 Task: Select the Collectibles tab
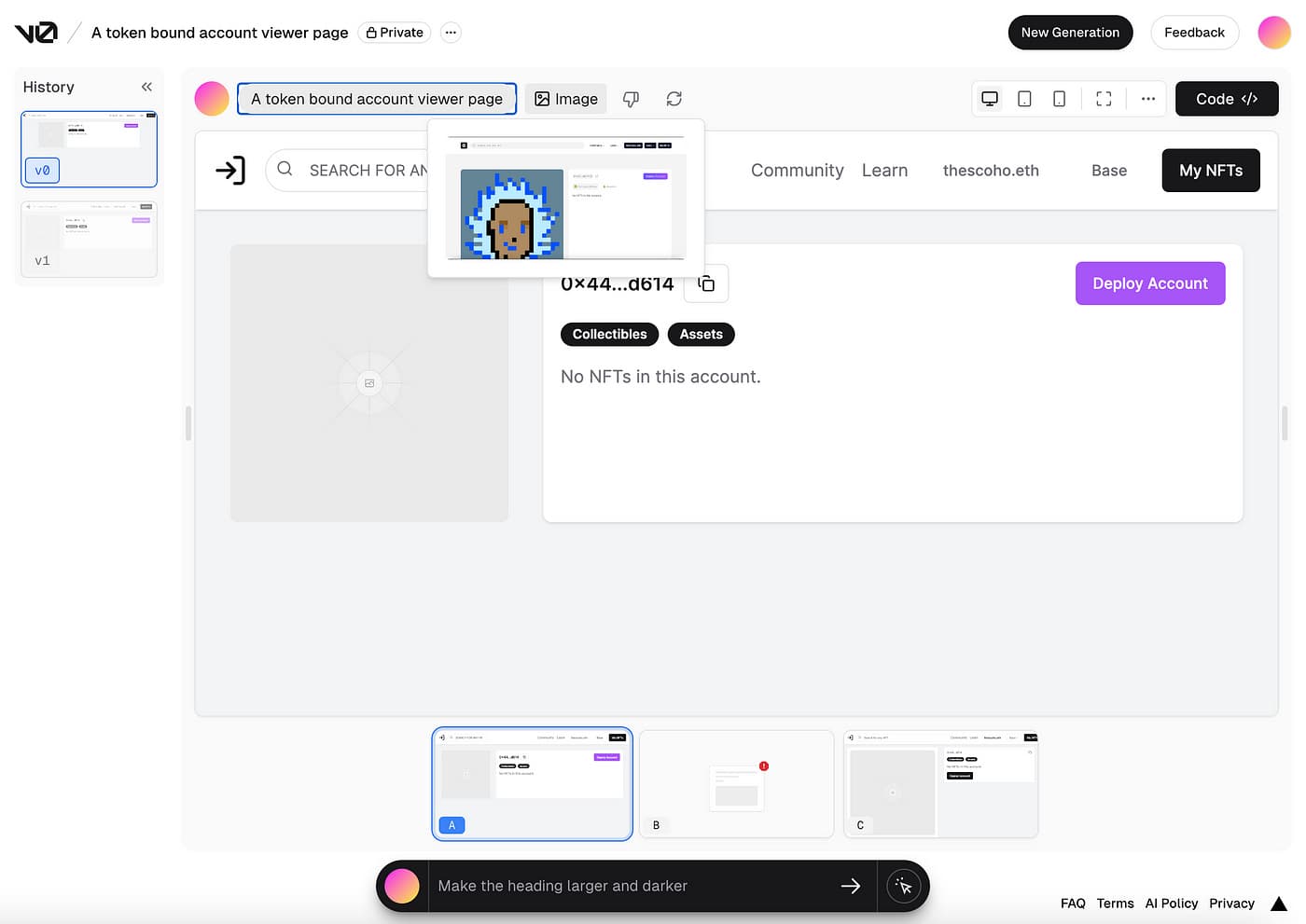[609, 334]
